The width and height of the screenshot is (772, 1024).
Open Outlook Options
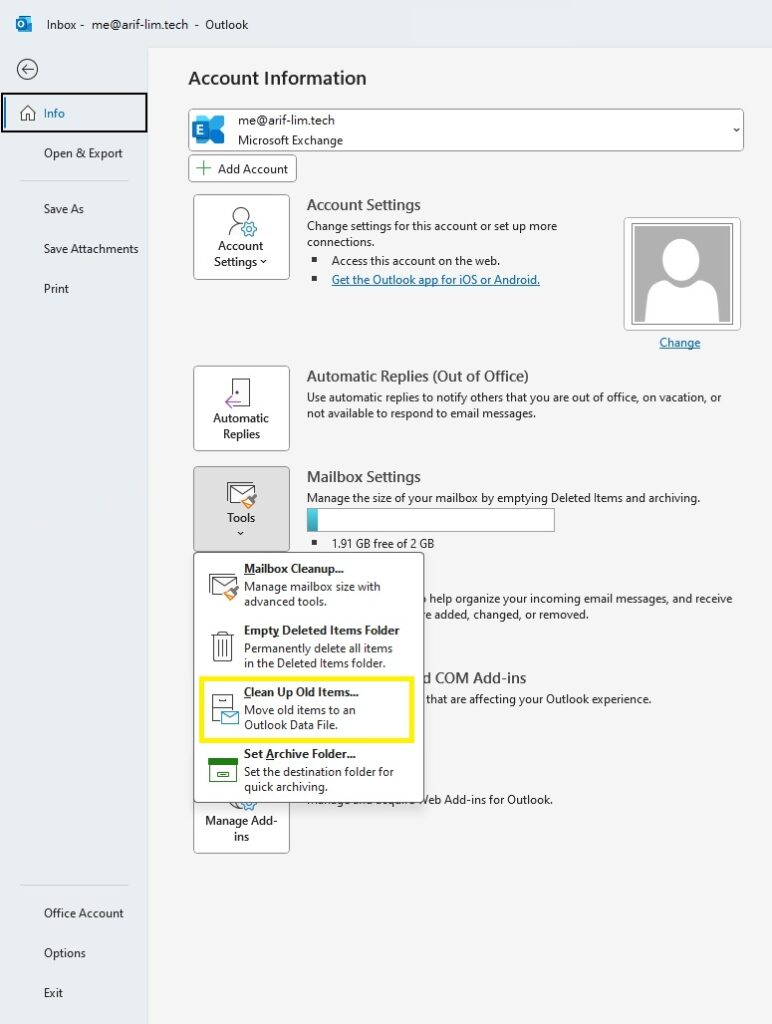65,953
